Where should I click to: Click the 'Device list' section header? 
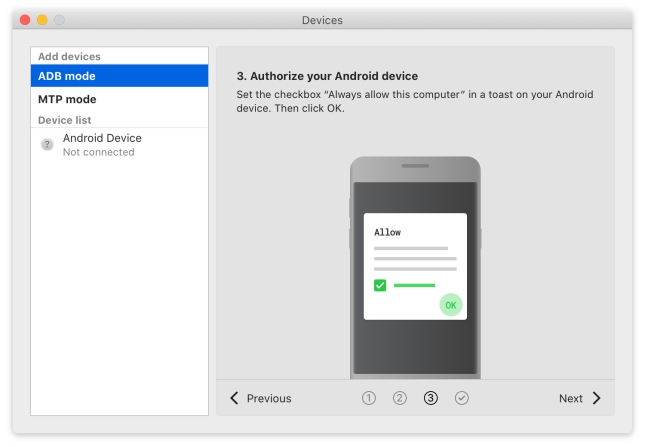coord(65,120)
